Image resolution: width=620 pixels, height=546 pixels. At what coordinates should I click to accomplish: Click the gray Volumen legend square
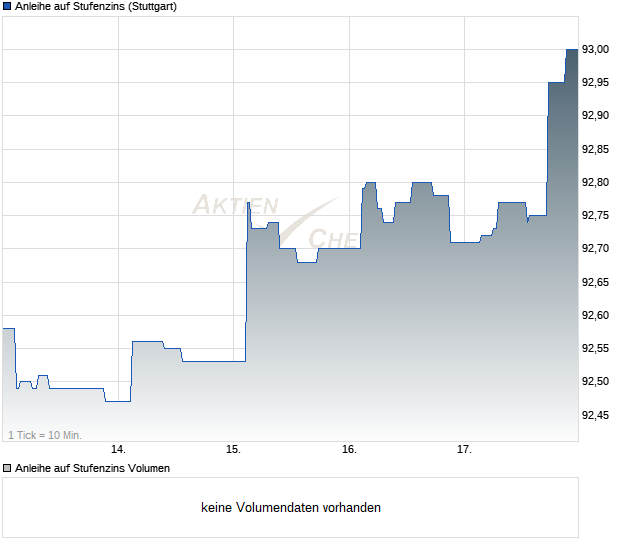7,469
